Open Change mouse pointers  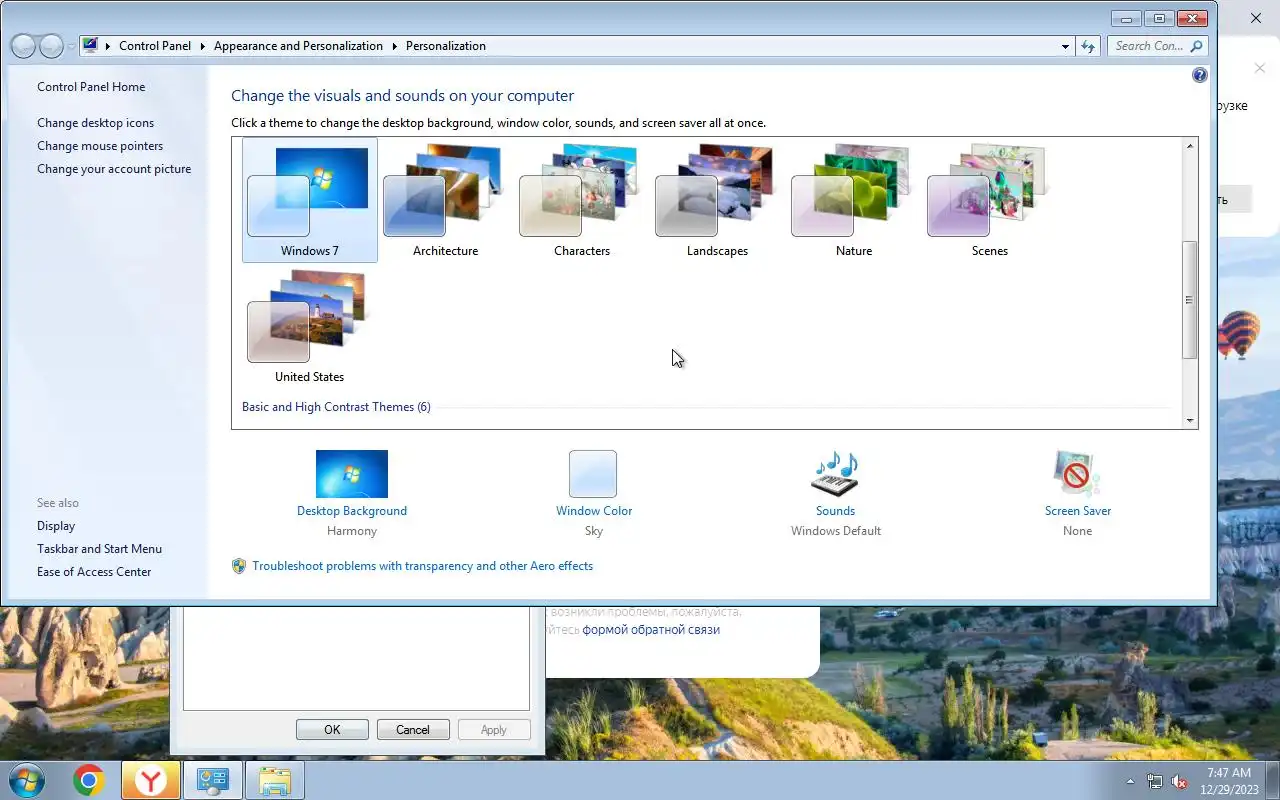[x=100, y=146]
